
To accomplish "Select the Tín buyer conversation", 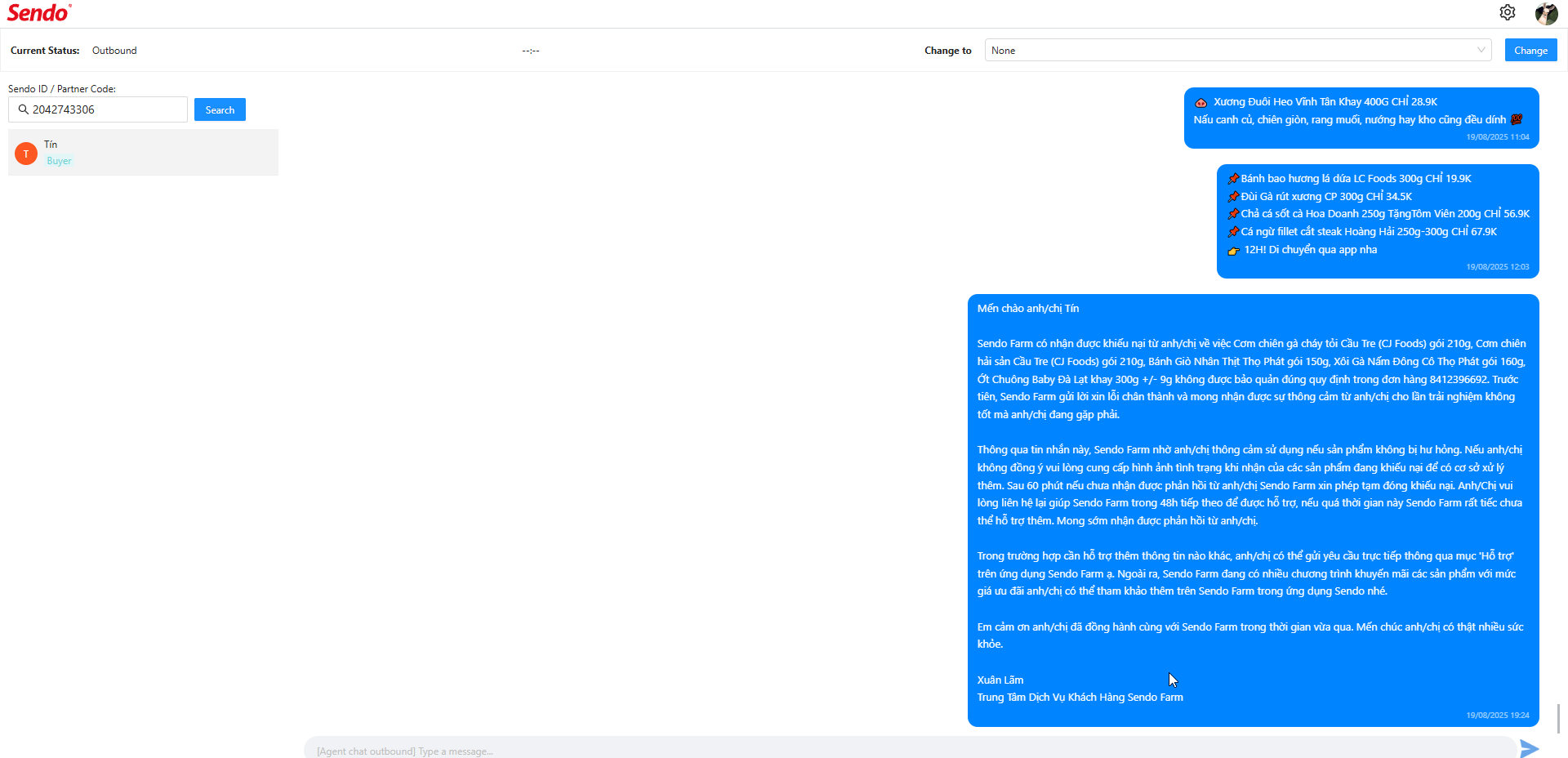I will [143, 152].
